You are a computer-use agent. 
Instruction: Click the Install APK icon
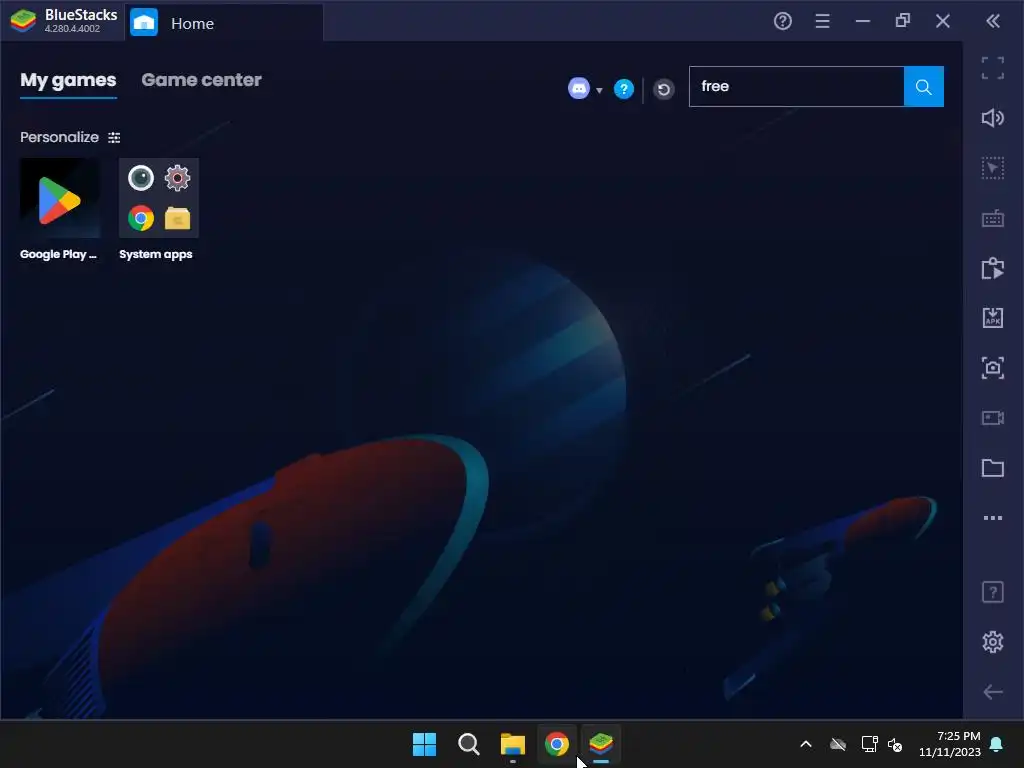point(993,318)
